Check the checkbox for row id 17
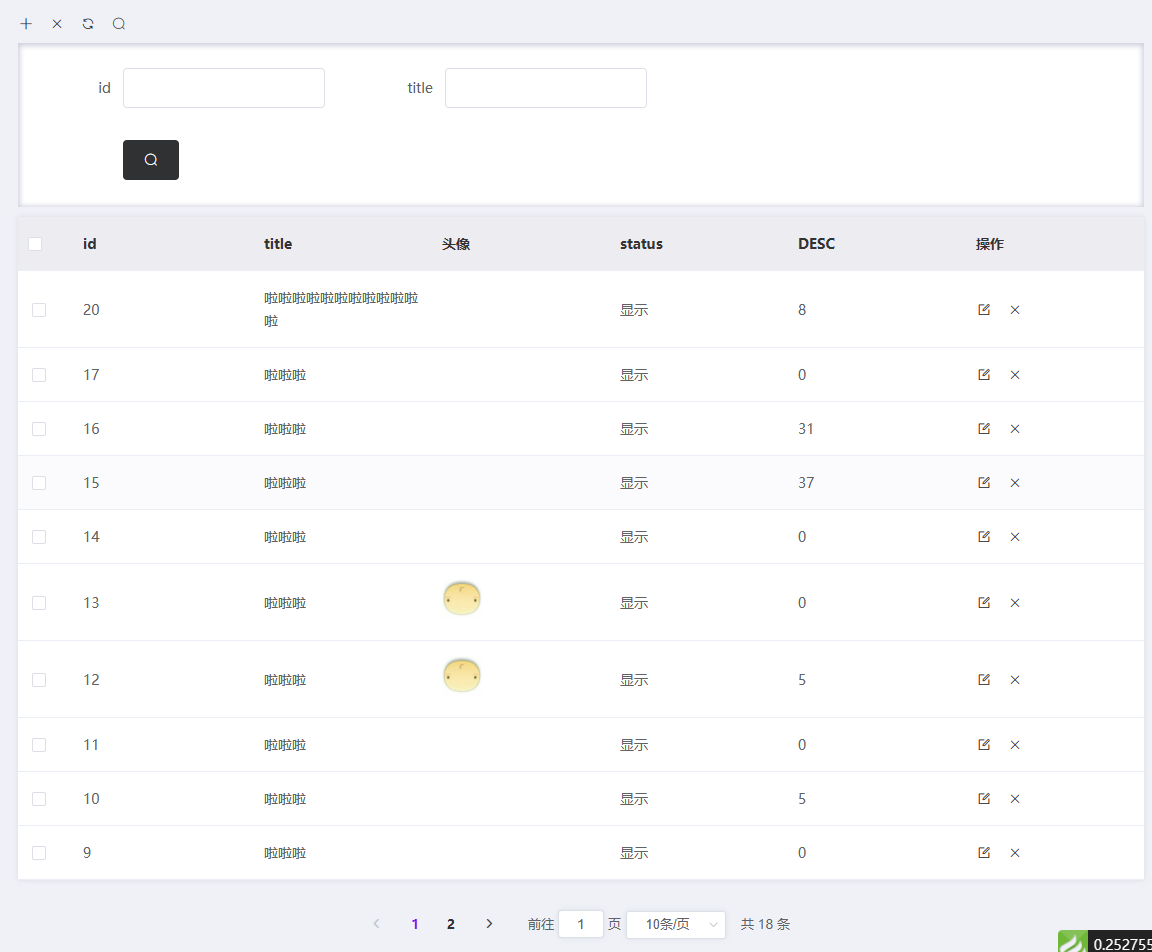Viewport: 1152px width, 952px height. pyautogui.click(x=39, y=375)
